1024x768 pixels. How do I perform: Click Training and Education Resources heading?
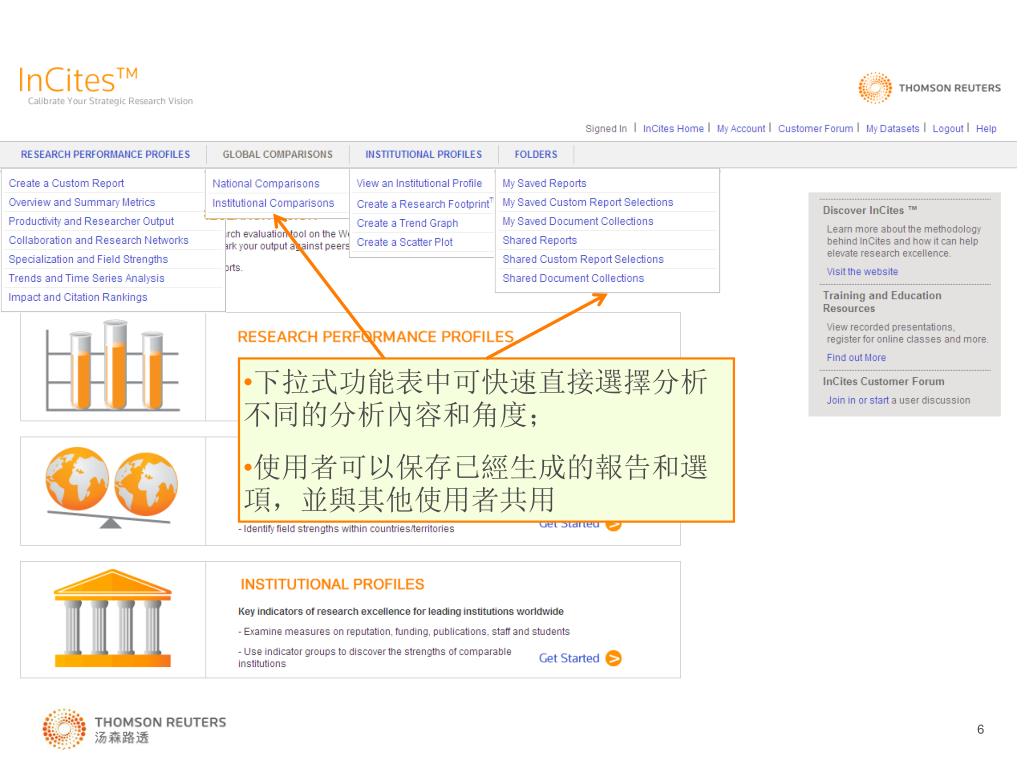click(882, 302)
